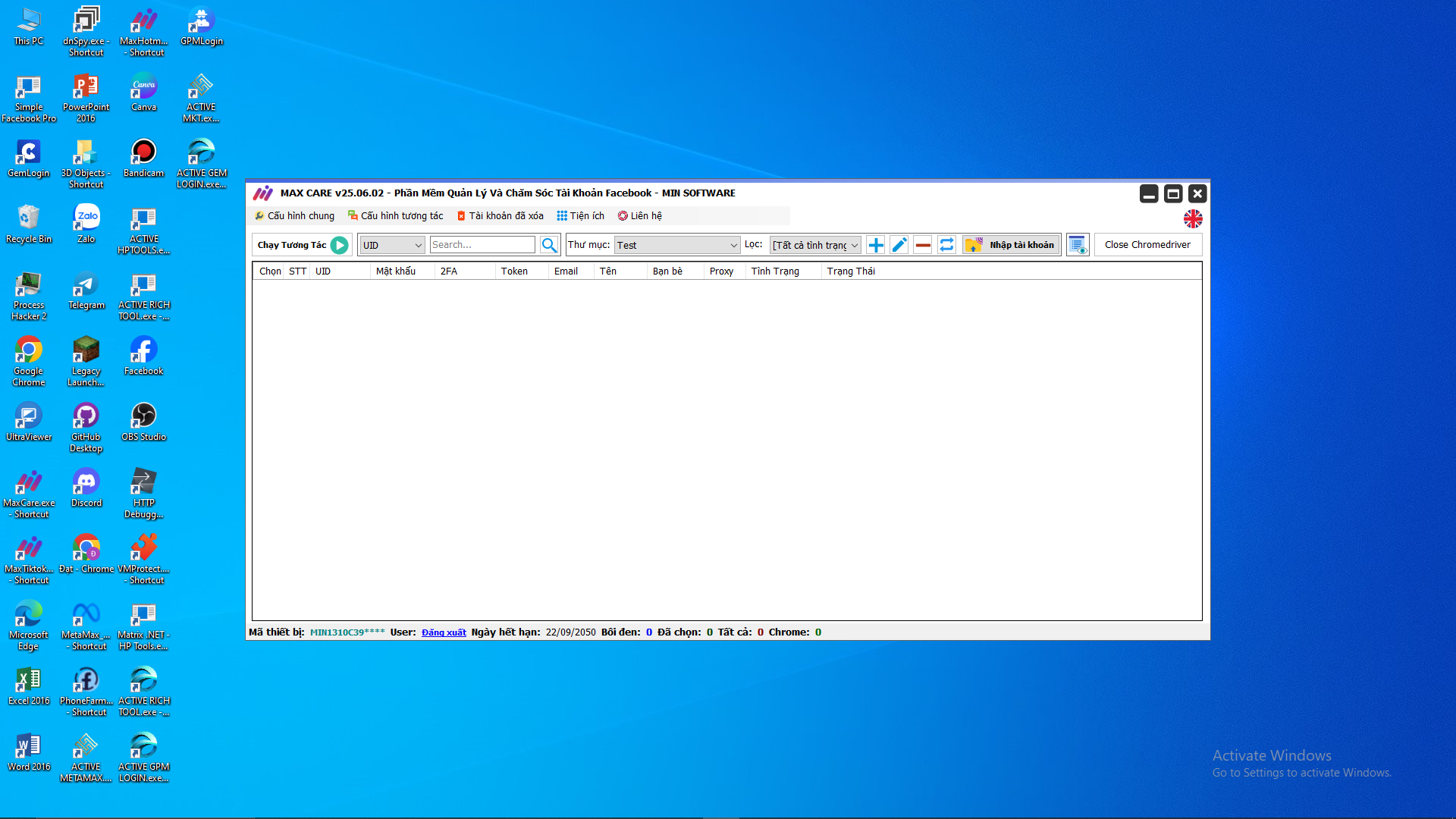Image resolution: width=1456 pixels, height=819 pixels.
Task: Open Zalo desktop icon
Action: click(x=86, y=225)
